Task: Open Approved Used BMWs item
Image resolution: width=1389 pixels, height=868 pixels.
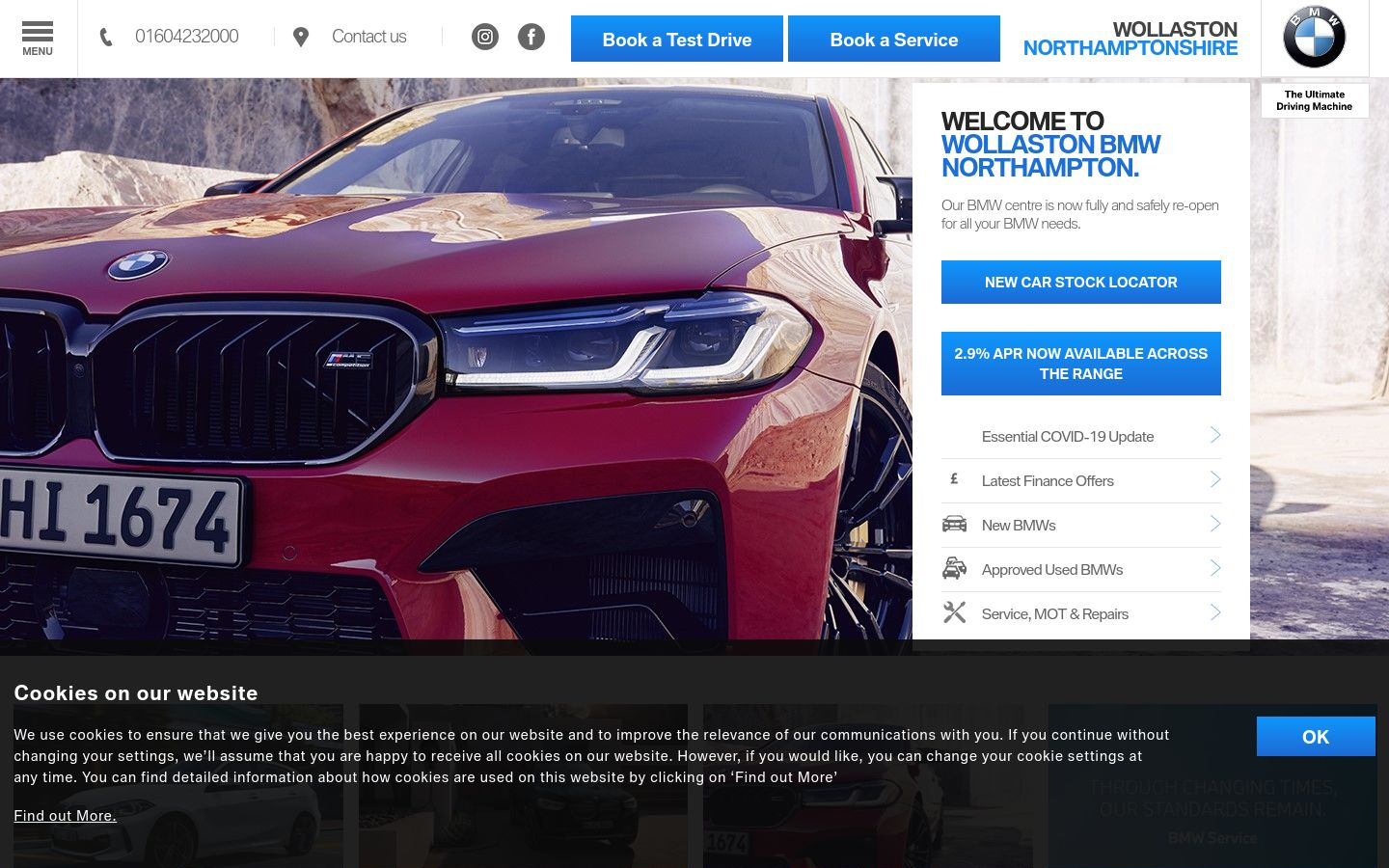Action: (1081, 570)
